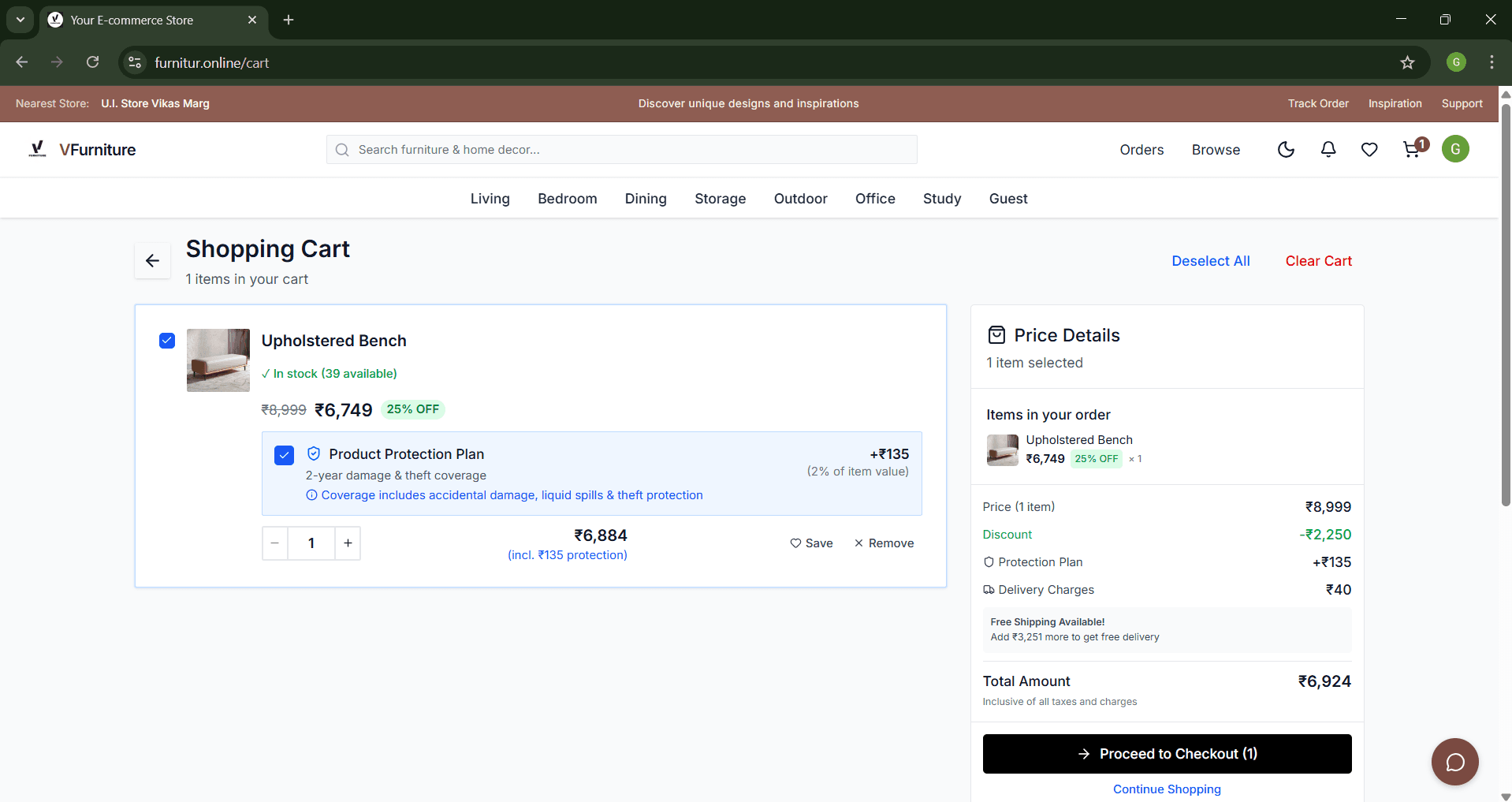Disable the Product Protection Plan
Screen dimensions: 1512x802
283,455
